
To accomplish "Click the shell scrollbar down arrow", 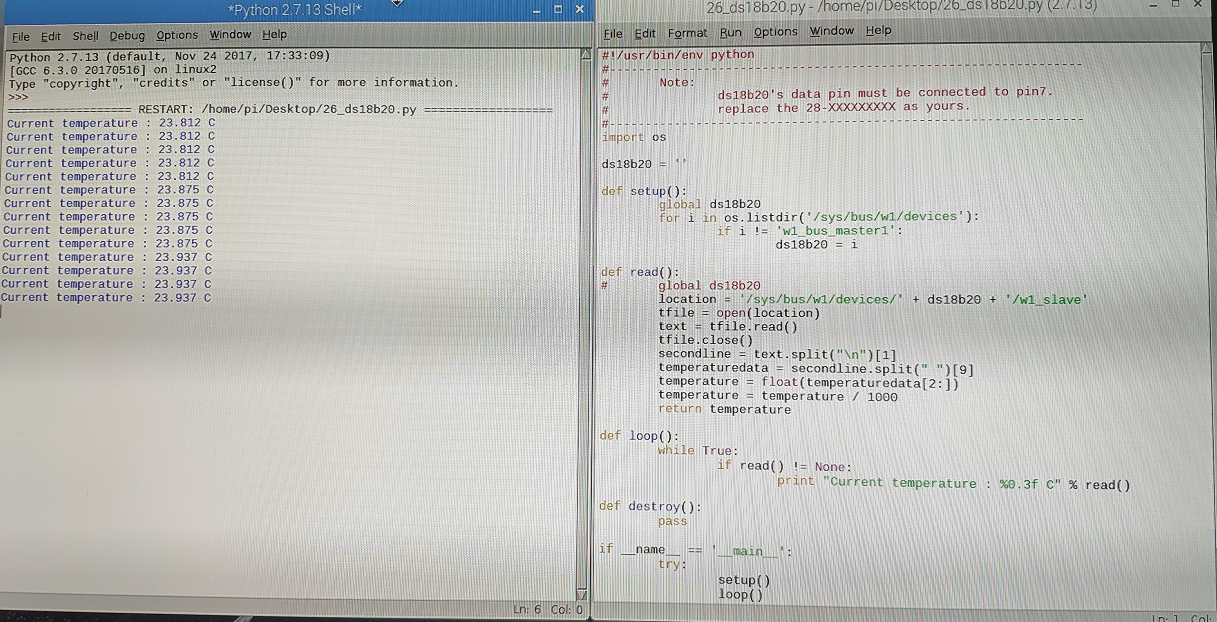I will coord(580,594).
